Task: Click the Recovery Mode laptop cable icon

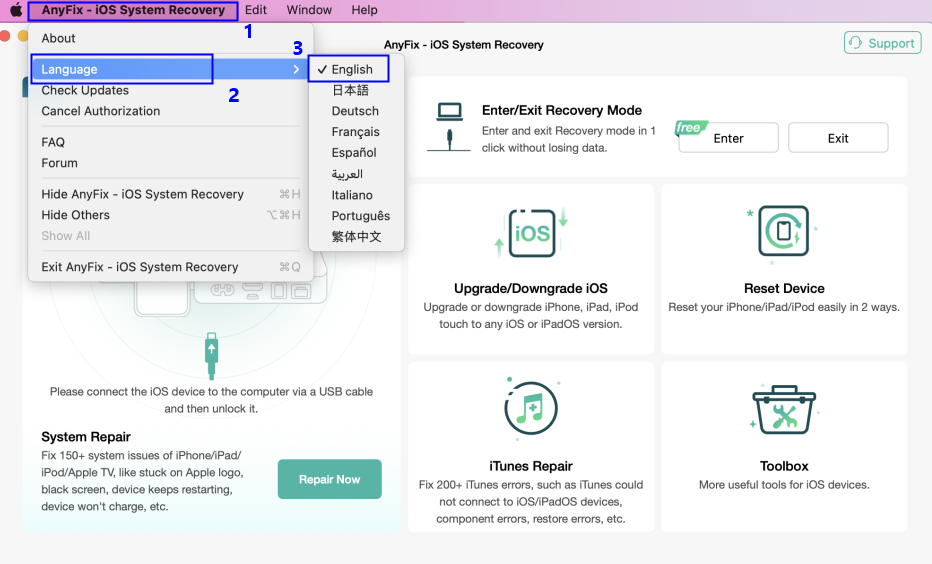Action: [449, 127]
